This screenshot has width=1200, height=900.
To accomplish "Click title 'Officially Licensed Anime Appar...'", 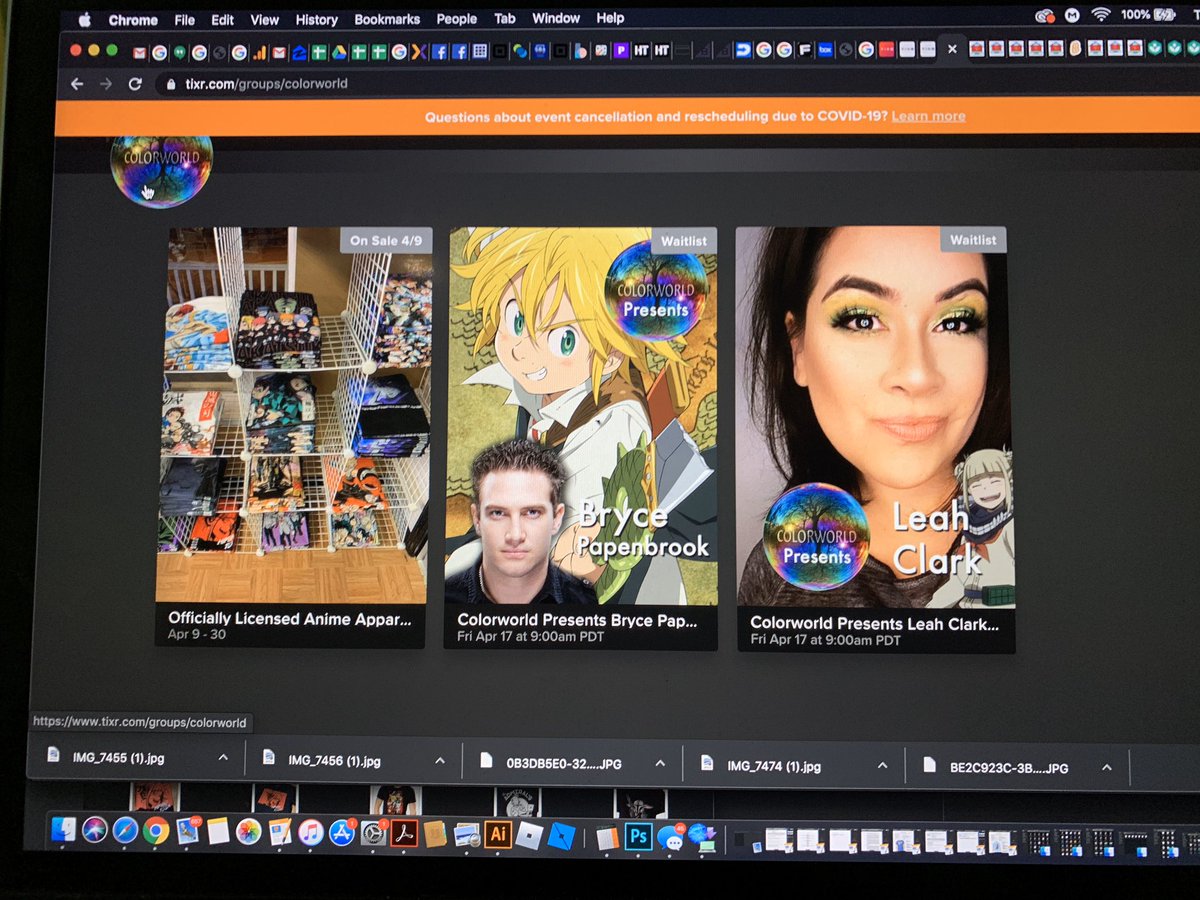I will click(290, 618).
